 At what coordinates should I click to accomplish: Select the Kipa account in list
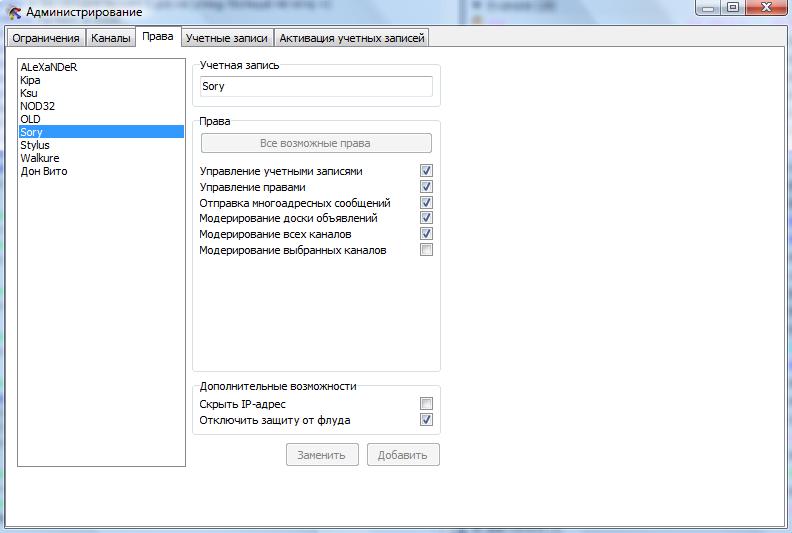[x=31, y=80]
